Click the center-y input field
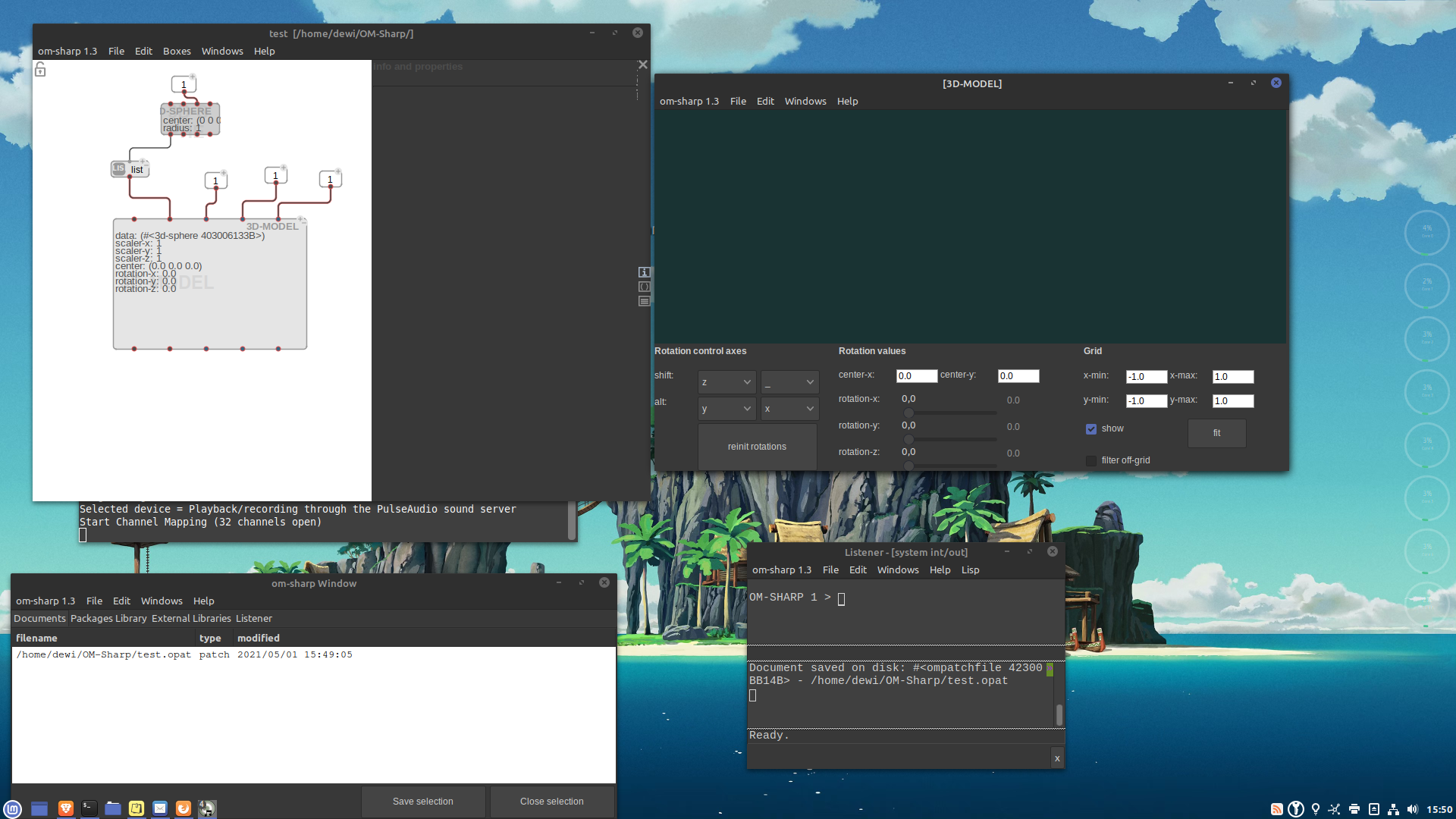1456x819 pixels. [1018, 376]
